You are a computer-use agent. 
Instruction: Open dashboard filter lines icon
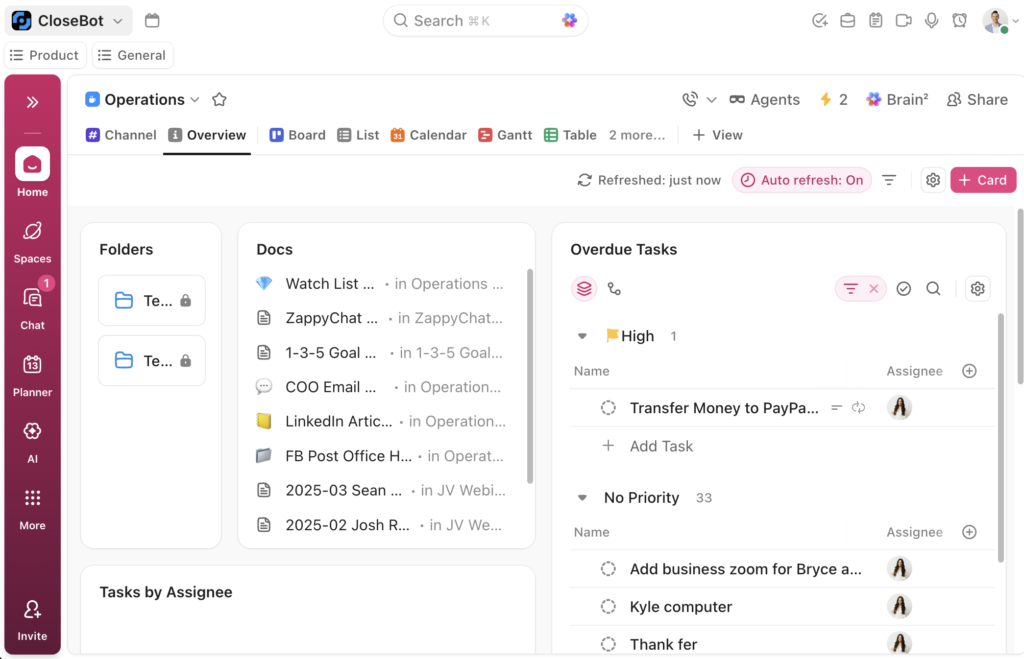click(x=889, y=180)
